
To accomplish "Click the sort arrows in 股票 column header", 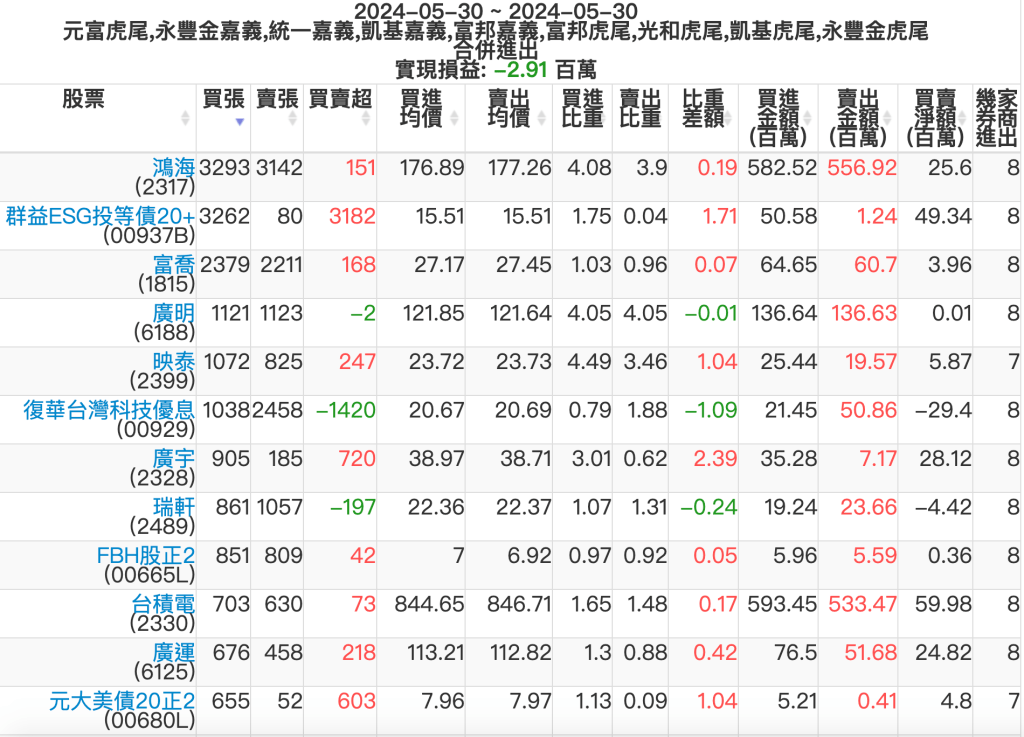I will point(185,118).
